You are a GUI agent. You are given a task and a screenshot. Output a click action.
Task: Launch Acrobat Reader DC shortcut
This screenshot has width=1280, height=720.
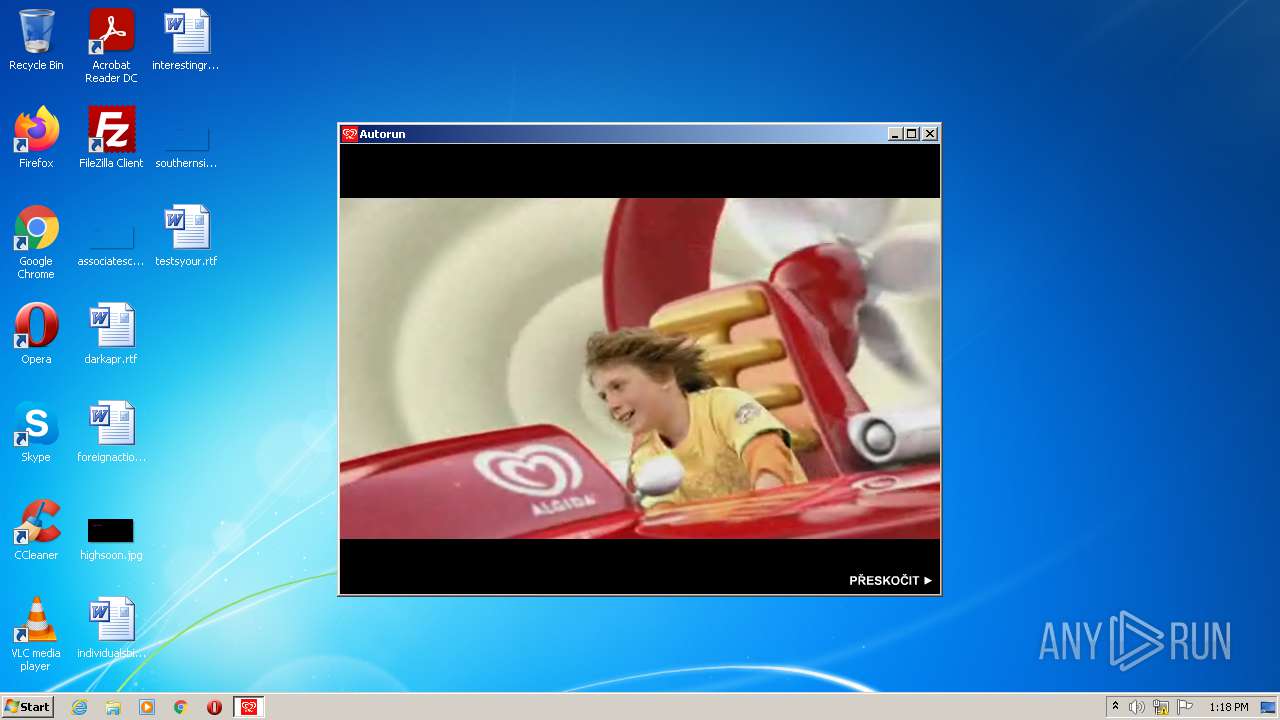tap(111, 46)
